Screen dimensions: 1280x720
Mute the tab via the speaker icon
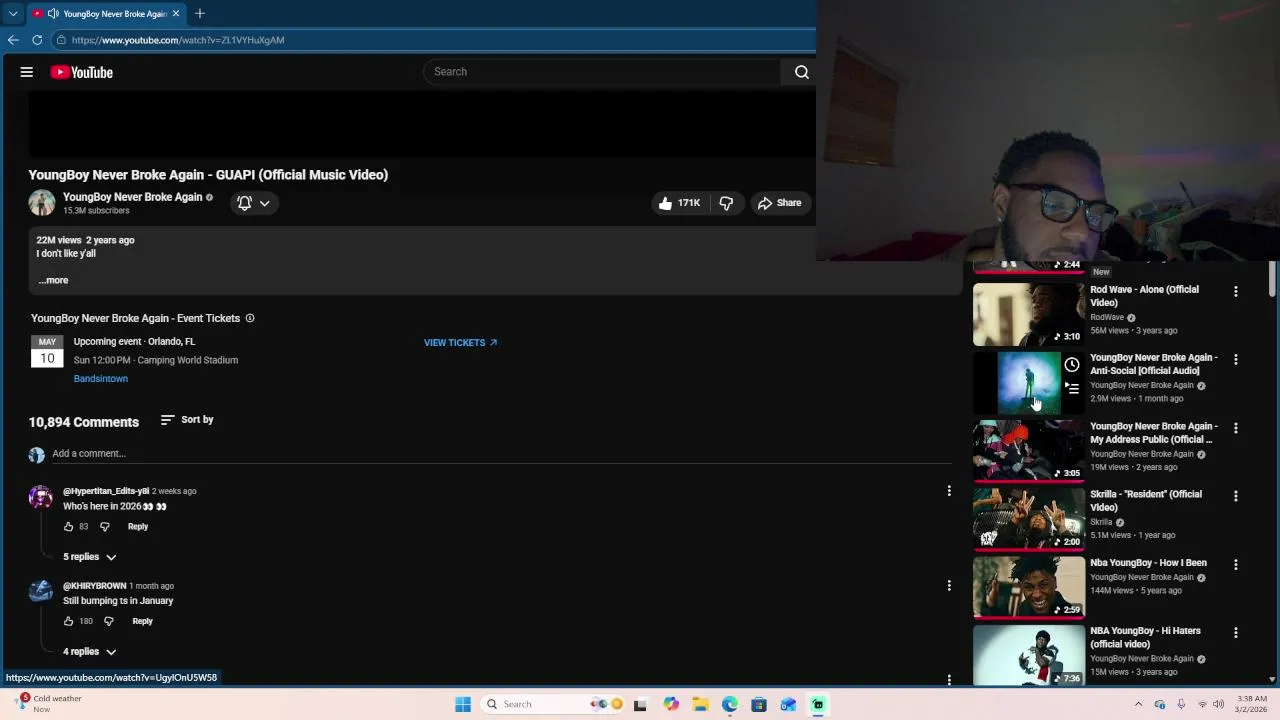click(x=53, y=14)
